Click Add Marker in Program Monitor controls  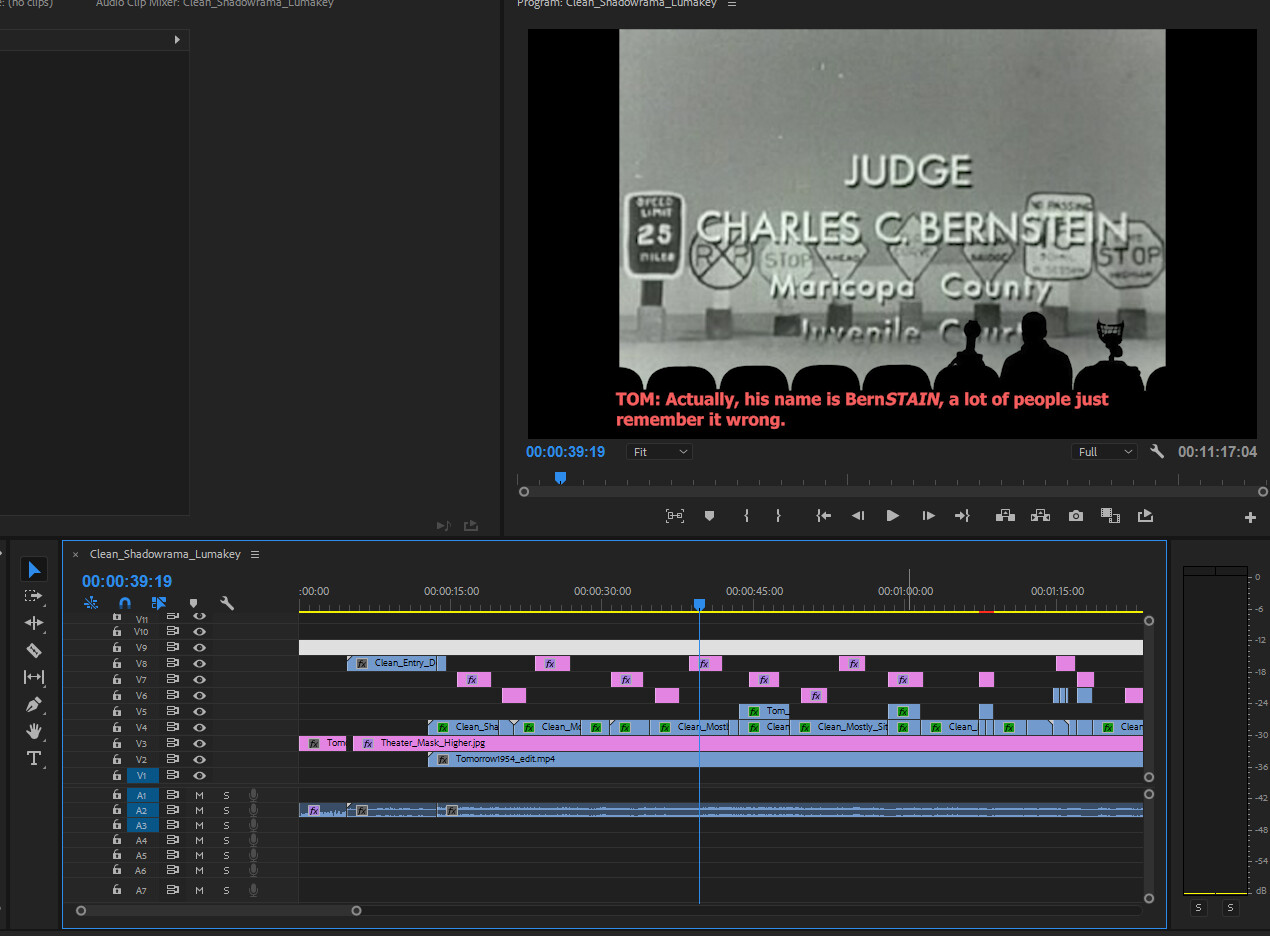(x=709, y=516)
